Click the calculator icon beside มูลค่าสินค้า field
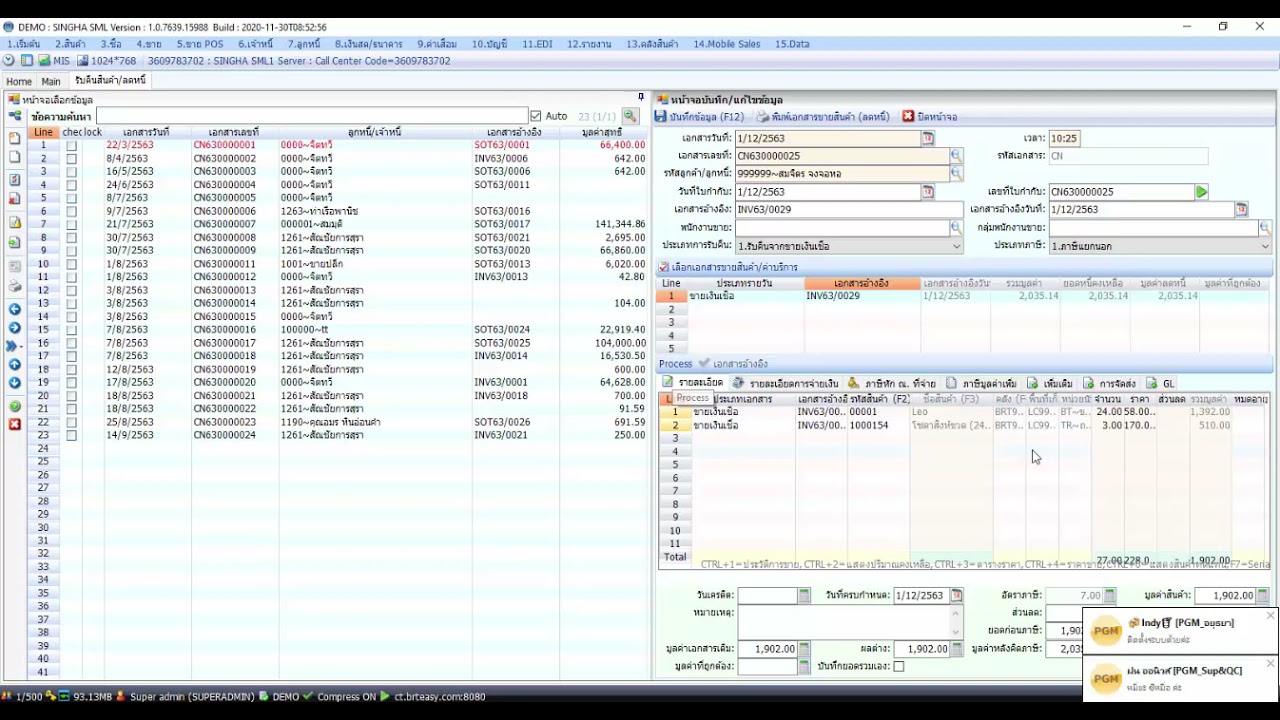 tap(1263, 595)
